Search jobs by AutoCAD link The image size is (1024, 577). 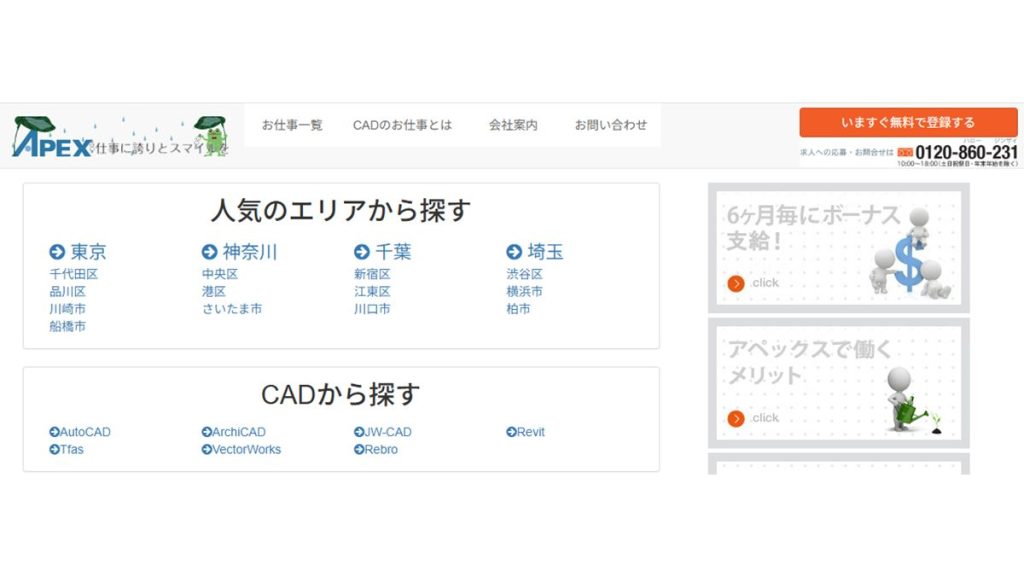(x=85, y=432)
